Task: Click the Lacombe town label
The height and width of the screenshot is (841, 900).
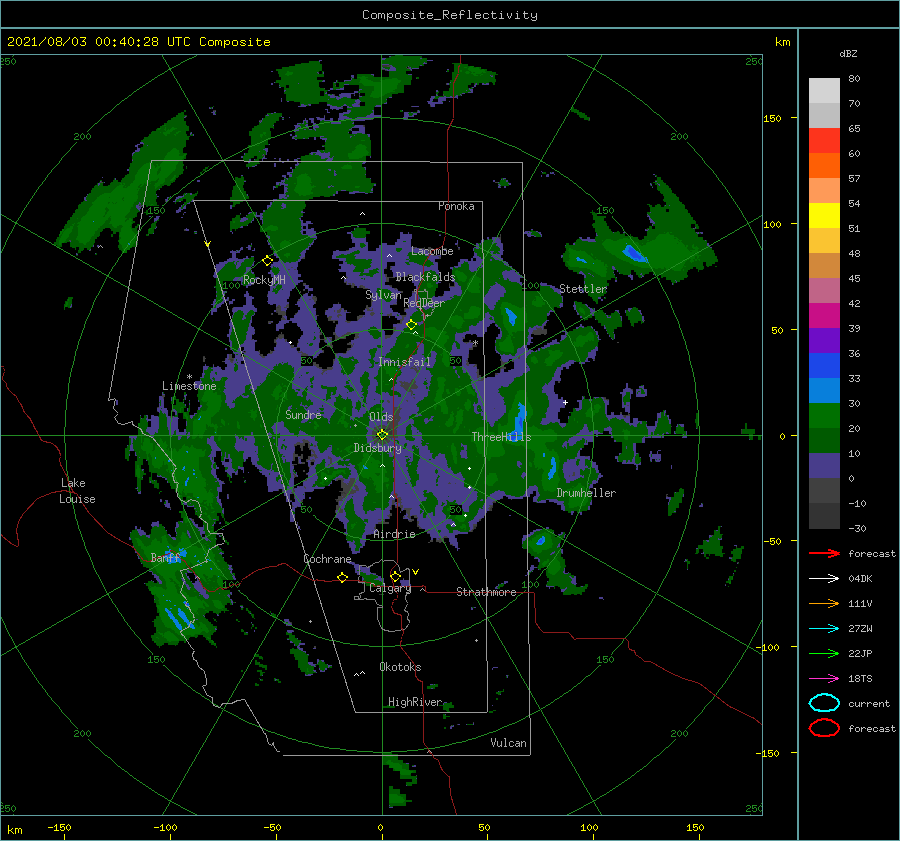Action: (x=432, y=251)
